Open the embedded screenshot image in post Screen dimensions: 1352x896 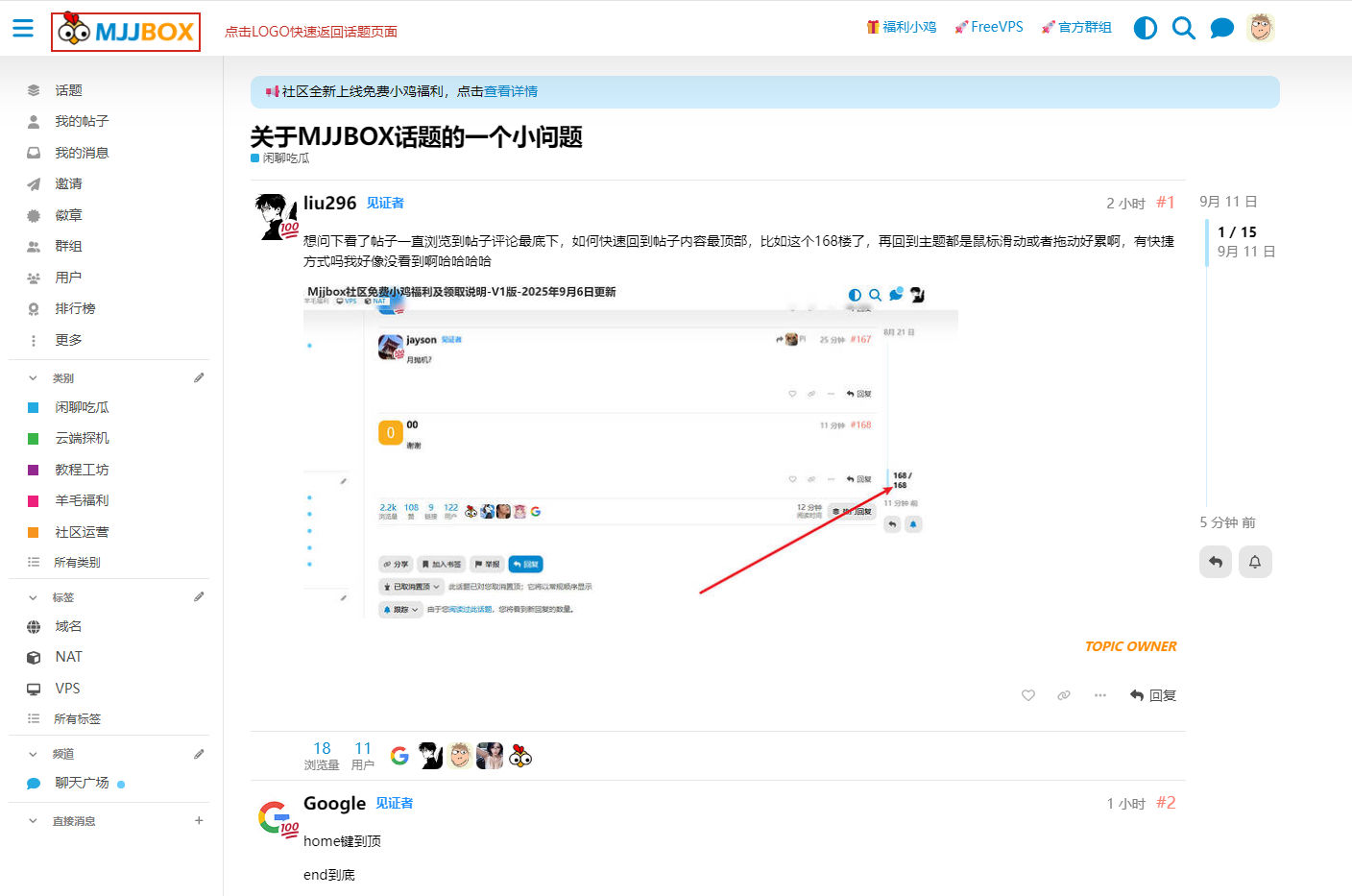pyautogui.click(x=630, y=451)
